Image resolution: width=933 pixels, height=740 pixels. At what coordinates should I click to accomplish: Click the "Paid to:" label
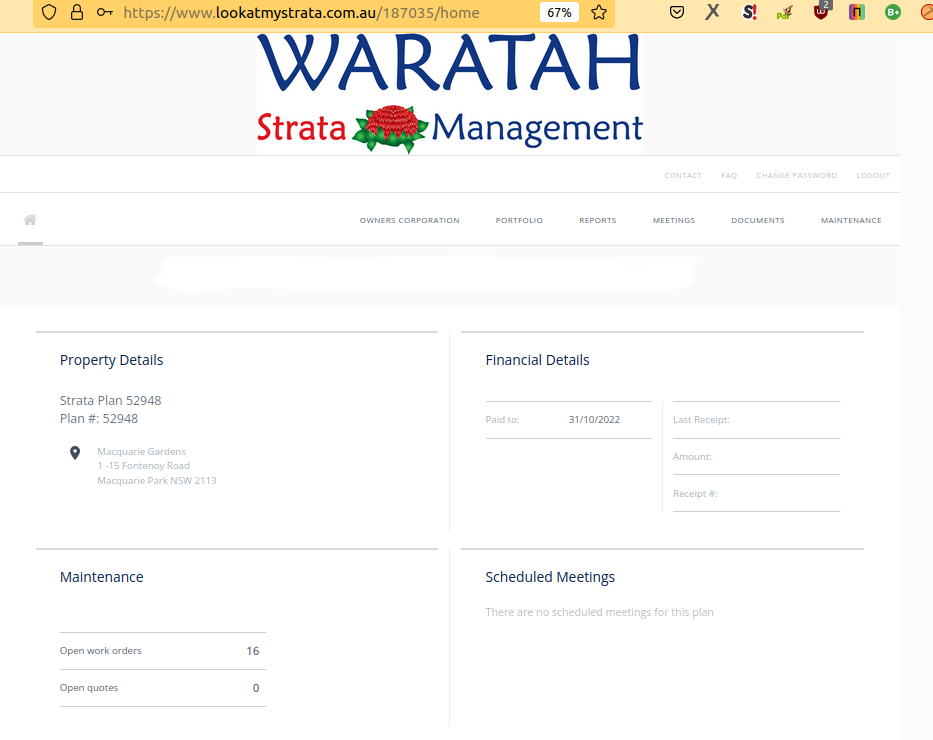click(x=502, y=420)
